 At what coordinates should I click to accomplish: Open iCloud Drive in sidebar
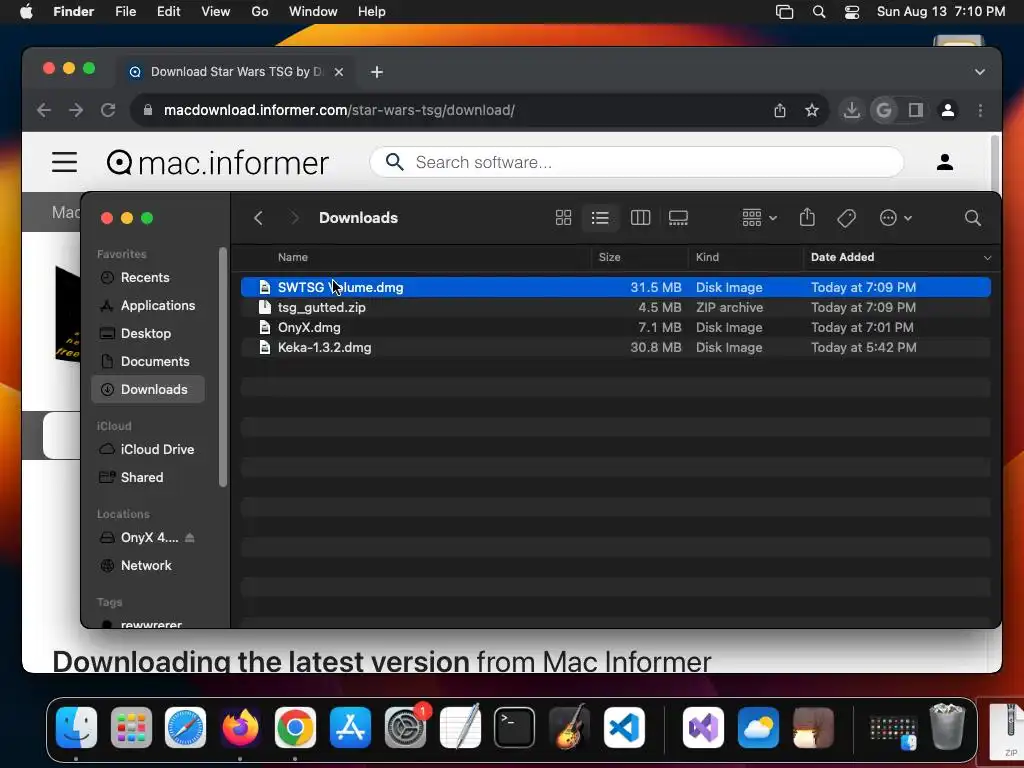[x=146, y=449]
